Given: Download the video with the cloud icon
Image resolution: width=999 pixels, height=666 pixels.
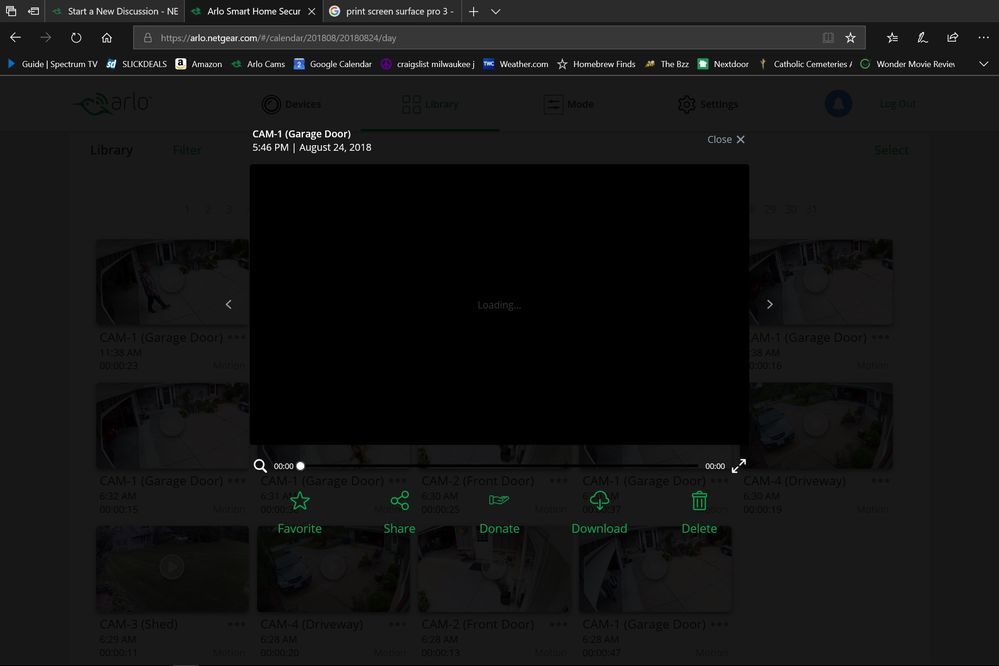Looking at the screenshot, I should (x=599, y=501).
